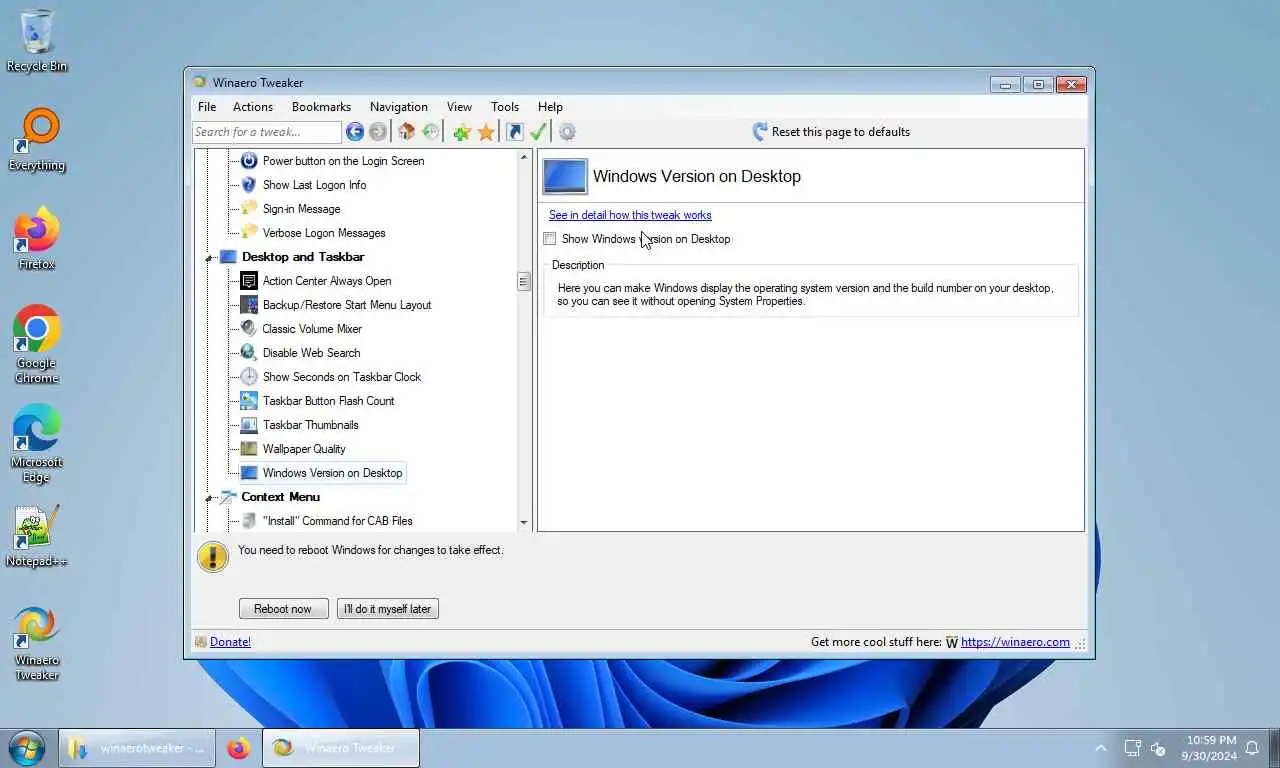The image size is (1280, 768).
Task: Open the Tools menu
Action: coord(505,107)
